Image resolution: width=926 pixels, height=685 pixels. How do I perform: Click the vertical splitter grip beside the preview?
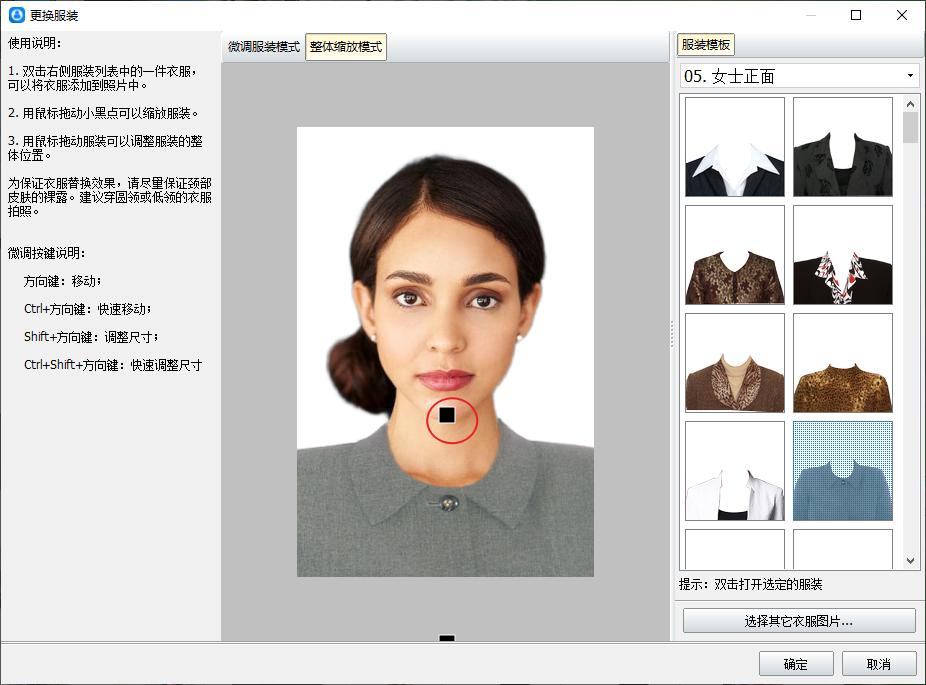point(671,332)
